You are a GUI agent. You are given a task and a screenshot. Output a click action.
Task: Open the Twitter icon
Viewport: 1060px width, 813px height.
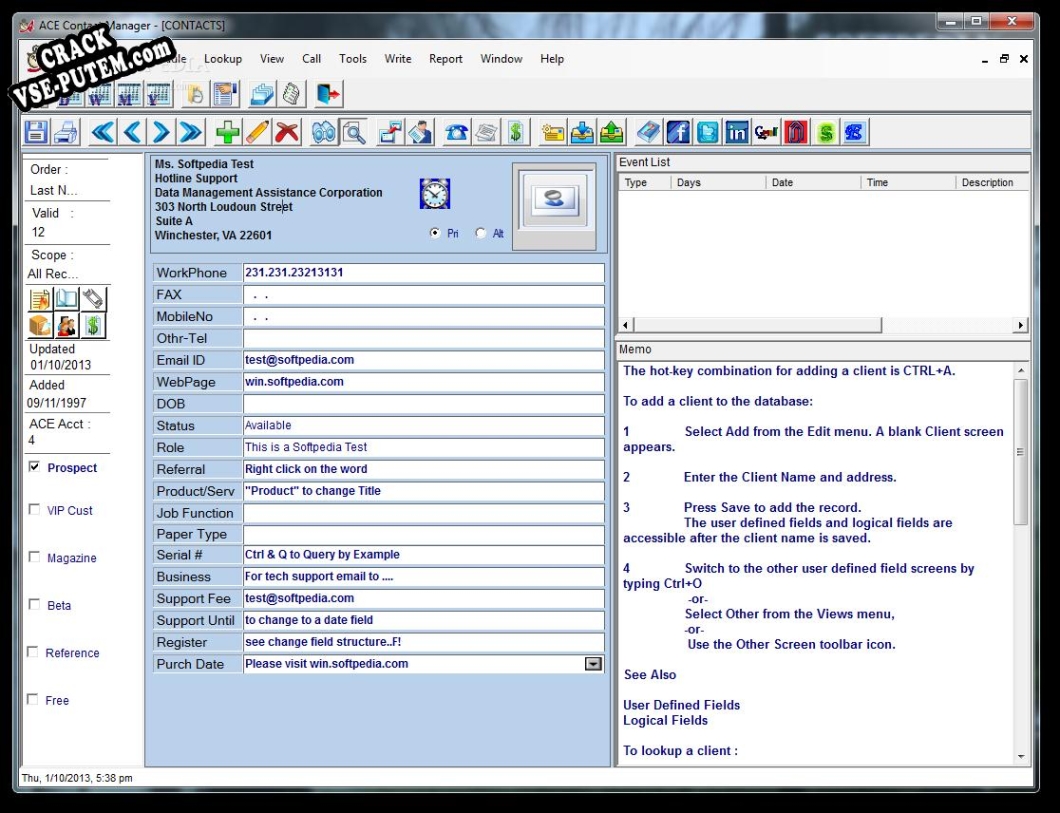[708, 132]
